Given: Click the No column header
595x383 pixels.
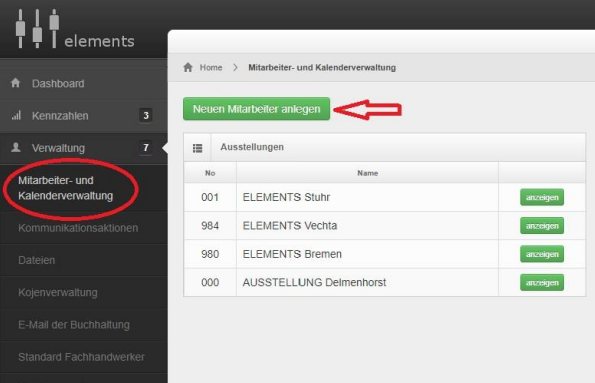Looking at the screenshot, I should coord(210,173).
